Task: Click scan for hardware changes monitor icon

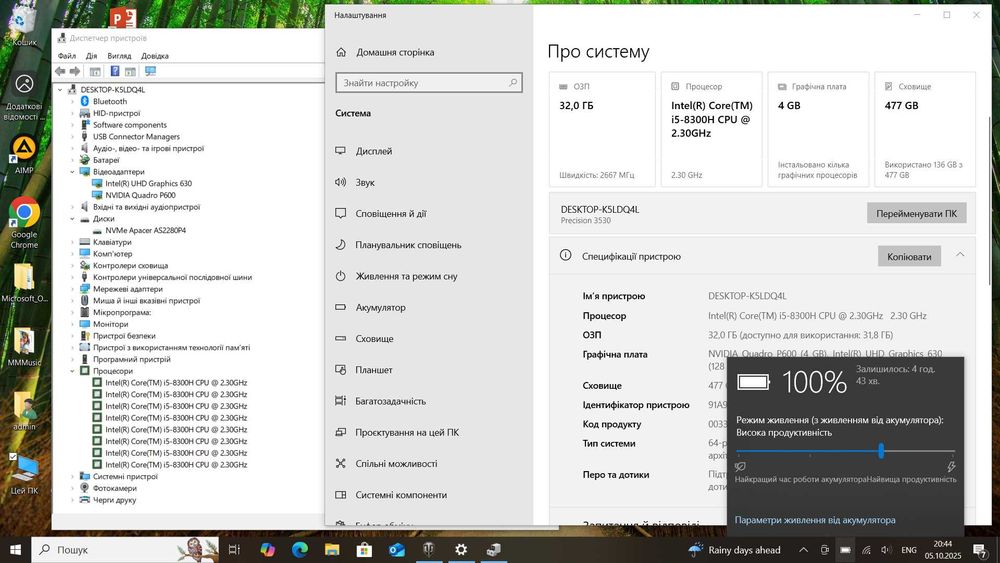Action: pos(151,71)
